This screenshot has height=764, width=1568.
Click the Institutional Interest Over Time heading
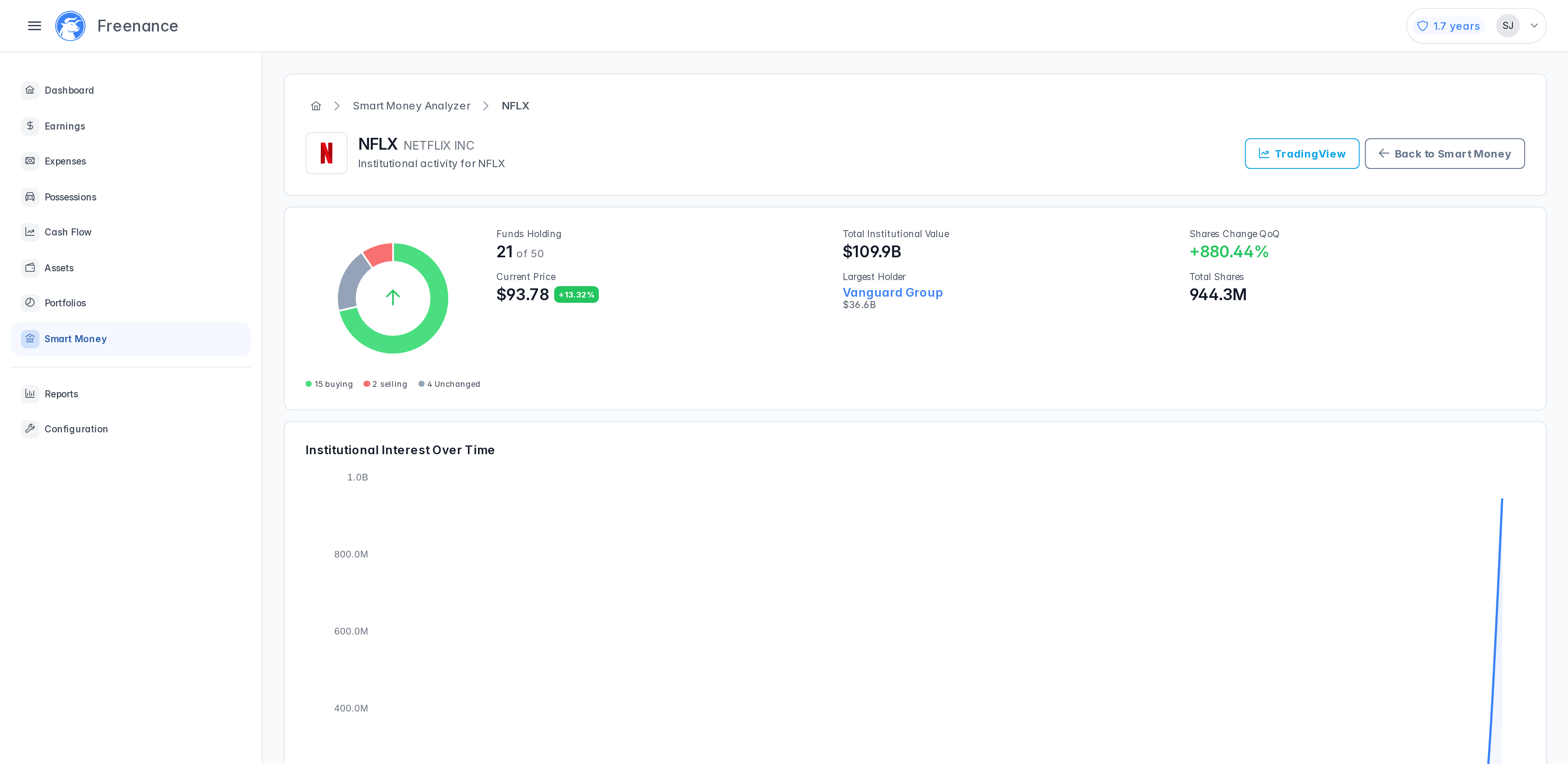(x=400, y=450)
